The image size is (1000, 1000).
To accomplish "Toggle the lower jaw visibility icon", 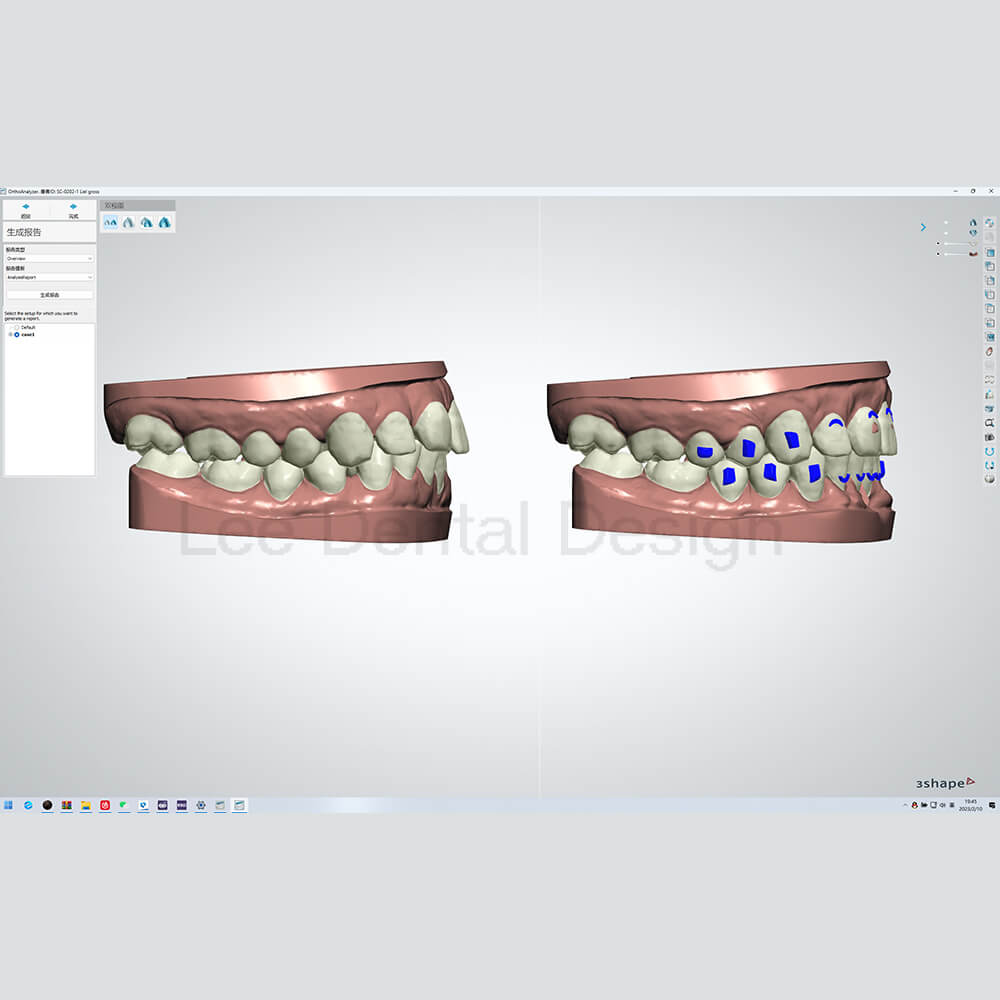I will click(973, 233).
